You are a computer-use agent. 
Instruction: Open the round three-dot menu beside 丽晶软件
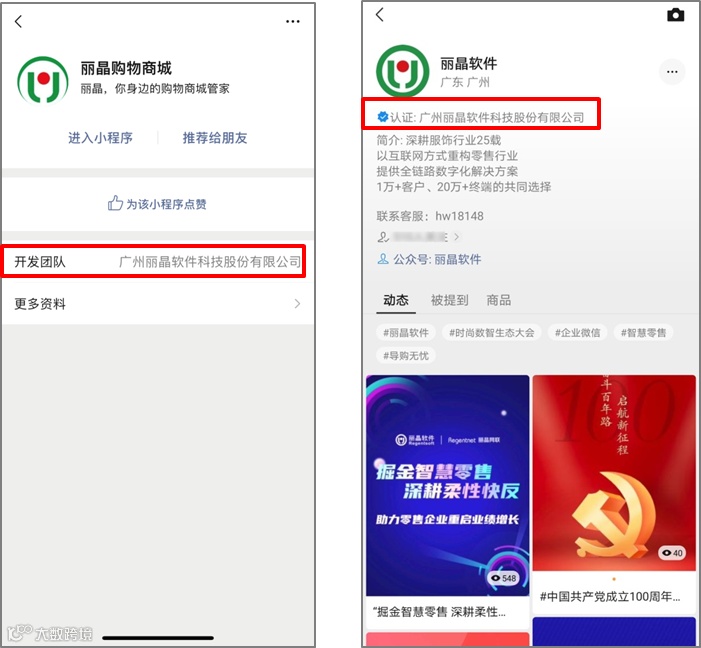(x=672, y=72)
